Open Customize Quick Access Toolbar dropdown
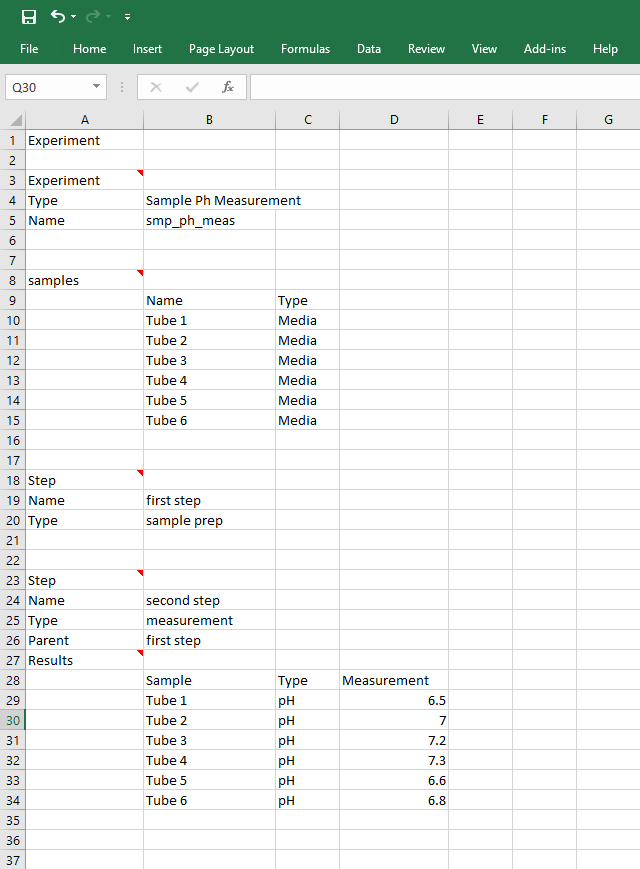640x869 pixels. click(x=127, y=18)
